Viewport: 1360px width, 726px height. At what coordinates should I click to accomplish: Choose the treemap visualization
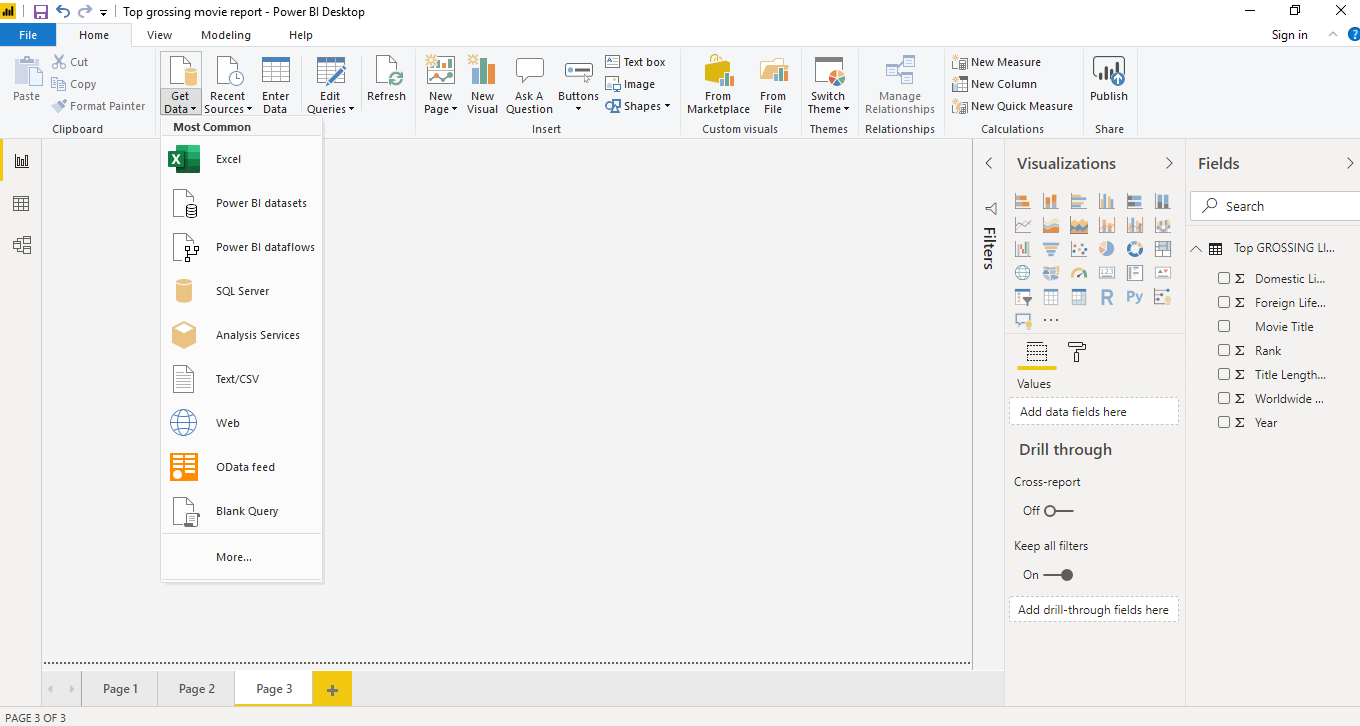[1163, 249]
